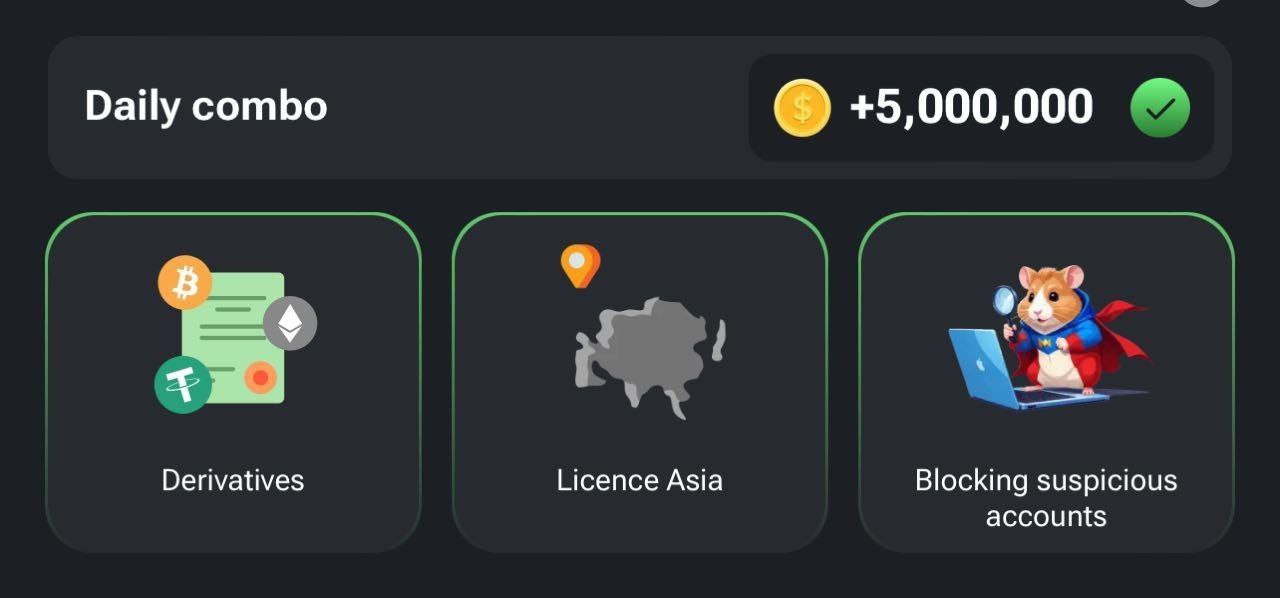Image resolution: width=1280 pixels, height=598 pixels.
Task: Click the green contract document image
Action: pos(233,338)
